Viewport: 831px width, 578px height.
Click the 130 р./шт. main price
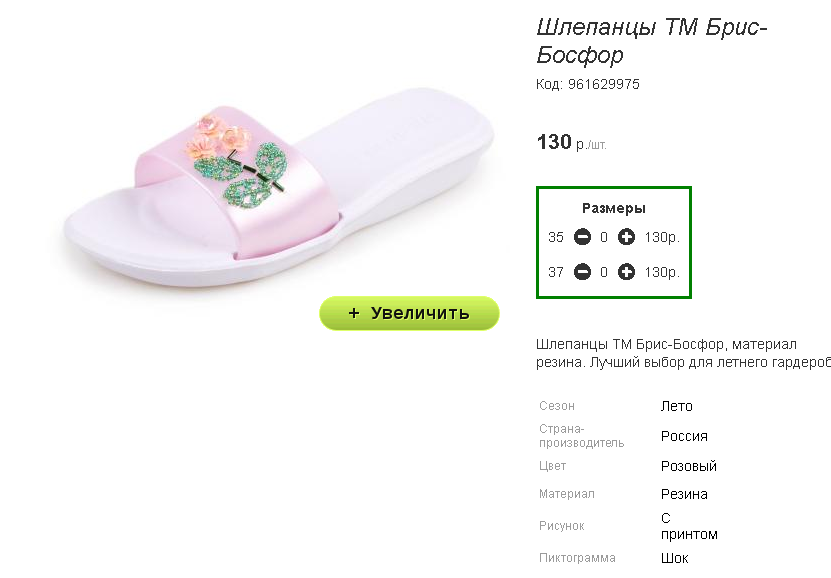(x=571, y=142)
